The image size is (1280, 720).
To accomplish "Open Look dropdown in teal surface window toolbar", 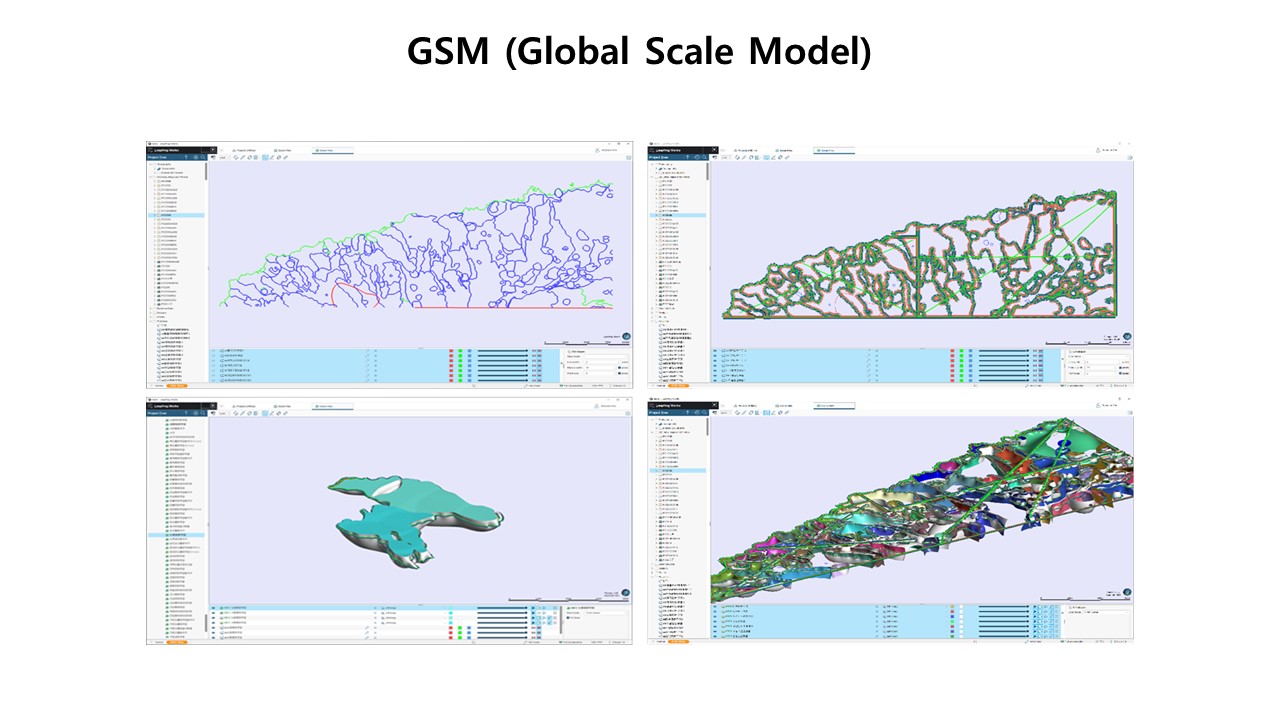I will click(x=225, y=412).
